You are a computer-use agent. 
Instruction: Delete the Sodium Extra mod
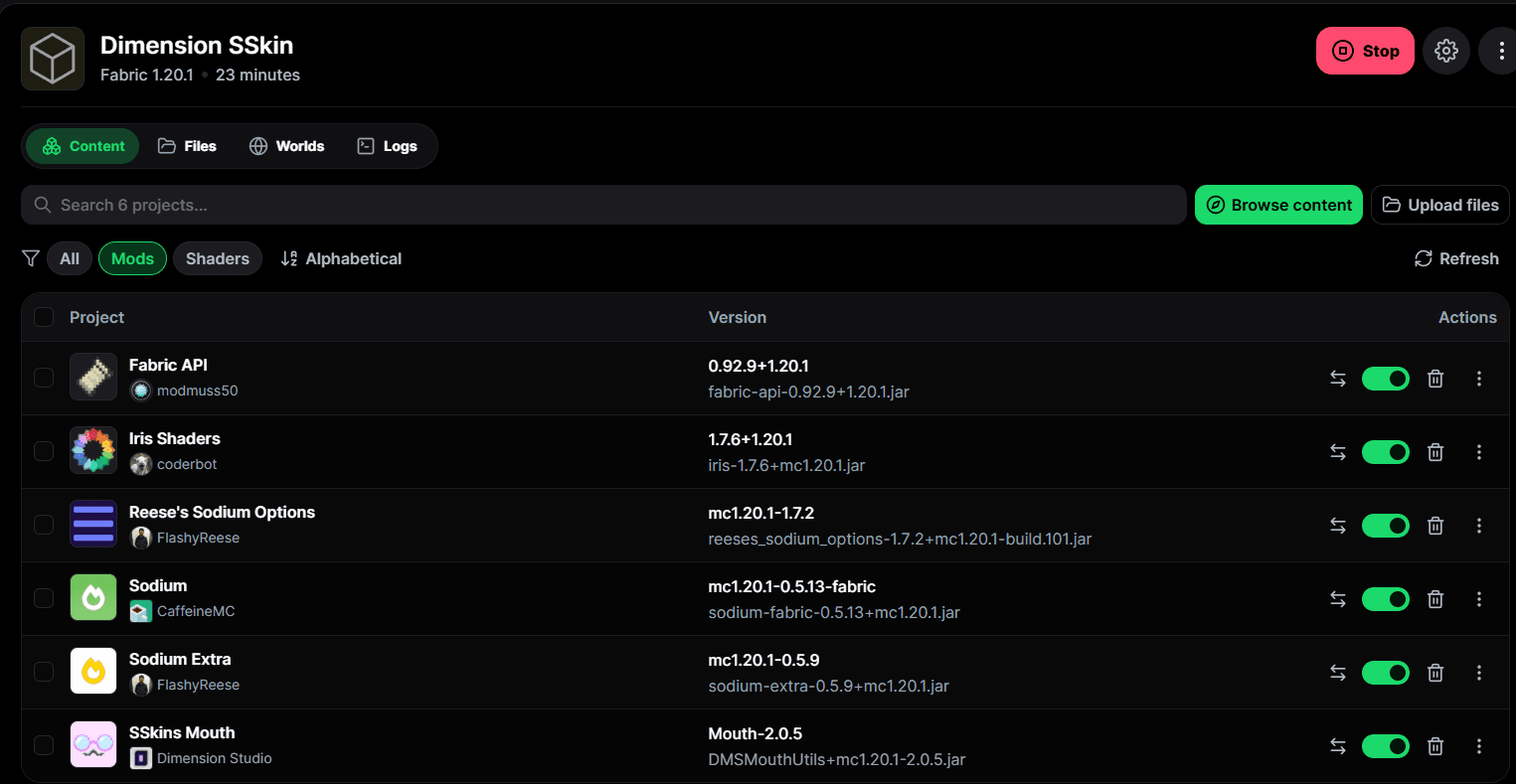1435,673
